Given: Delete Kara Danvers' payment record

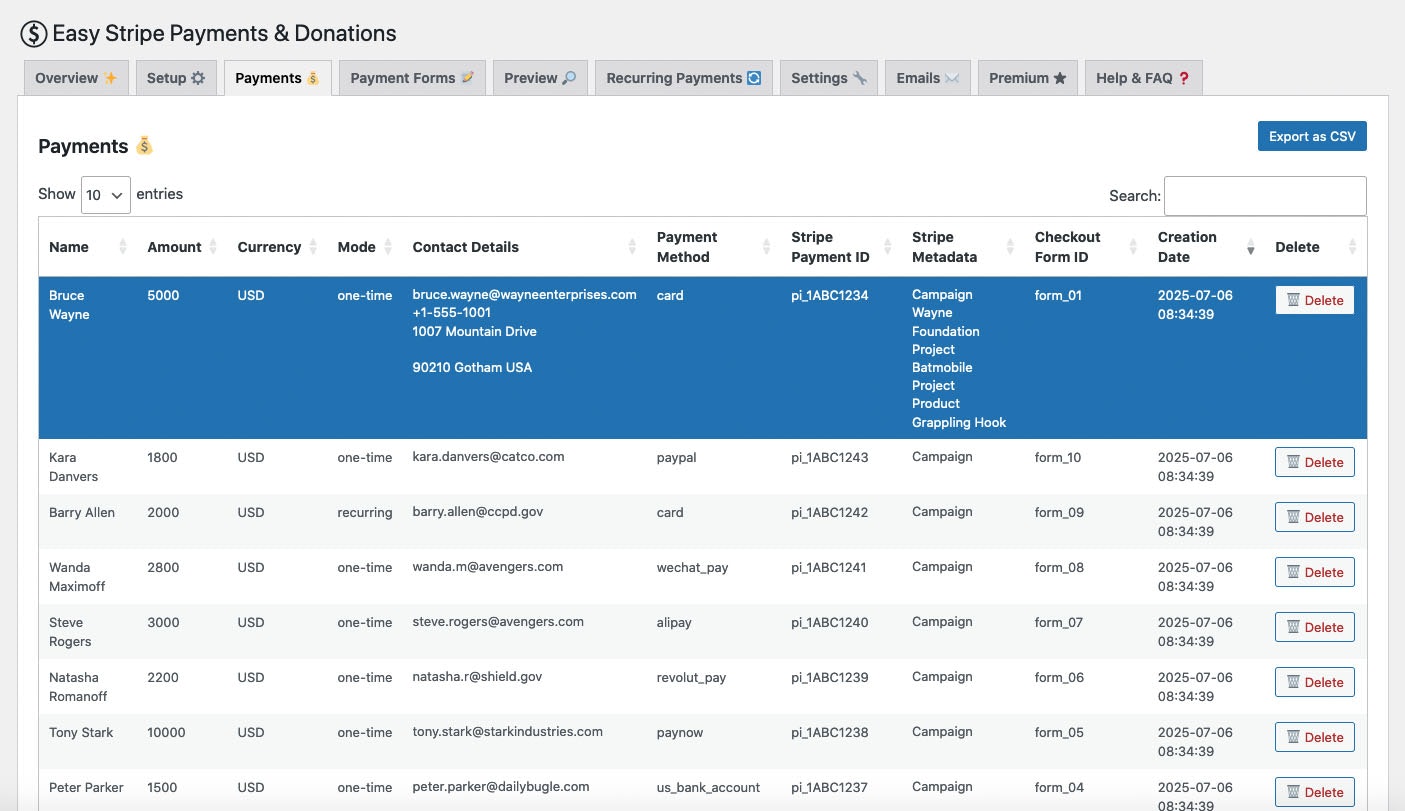Looking at the screenshot, I should click(1314, 461).
